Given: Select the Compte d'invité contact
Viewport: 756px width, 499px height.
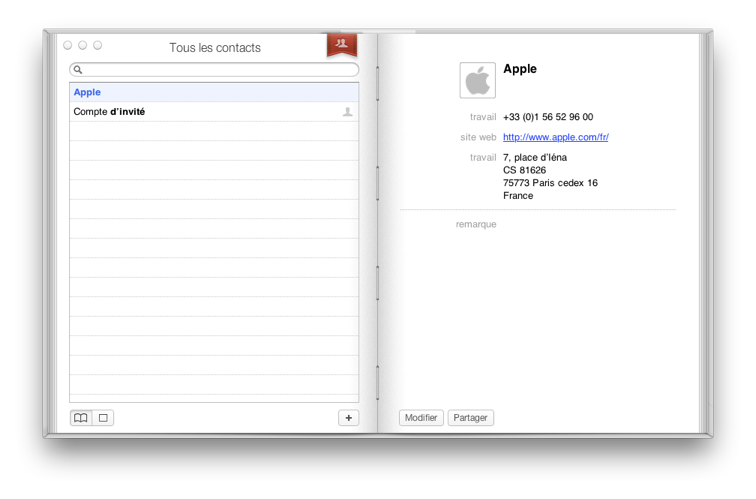Looking at the screenshot, I should pos(214,112).
